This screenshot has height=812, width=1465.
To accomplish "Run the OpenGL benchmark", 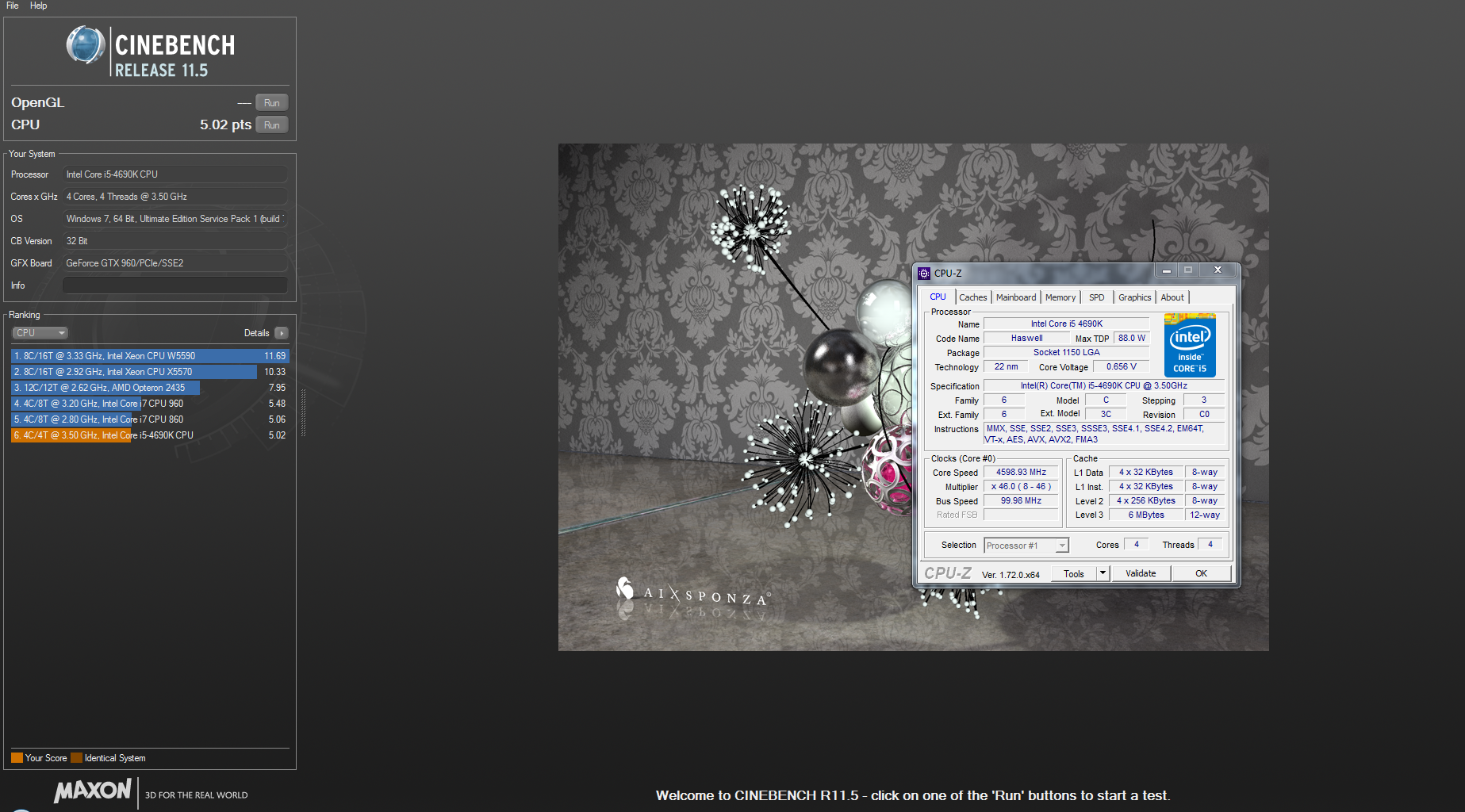I will pyautogui.click(x=272, y=103).
